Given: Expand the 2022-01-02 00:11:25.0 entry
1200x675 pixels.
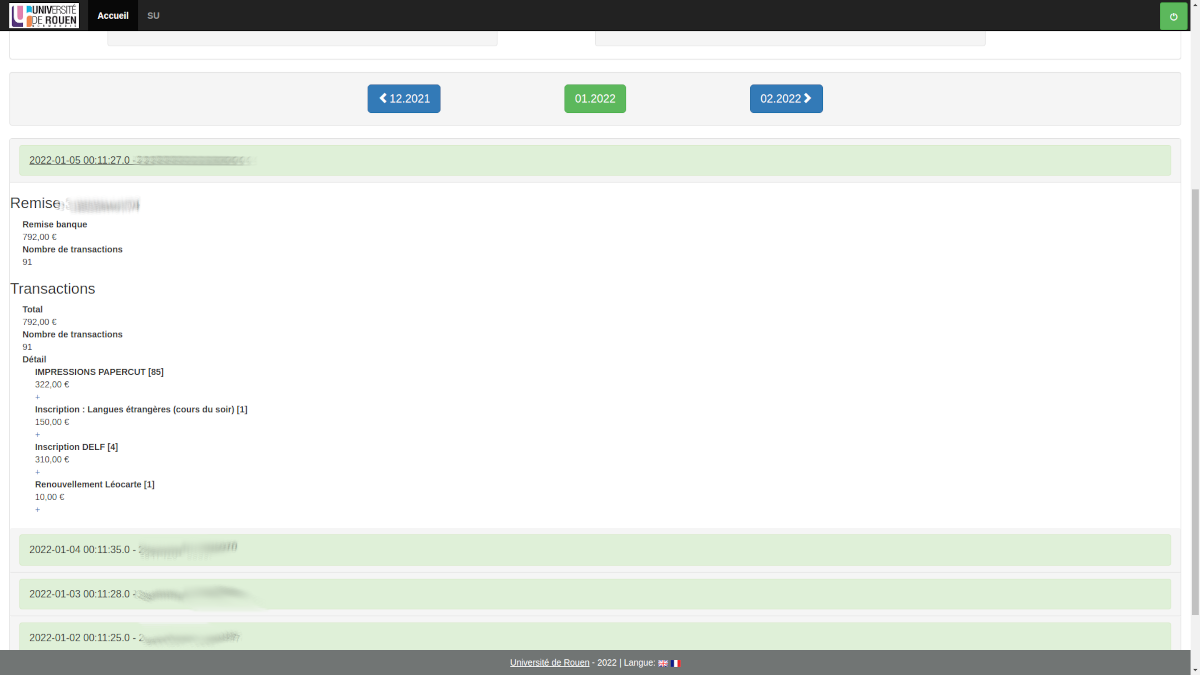Looking at the screenshot, I should (79, 637).
